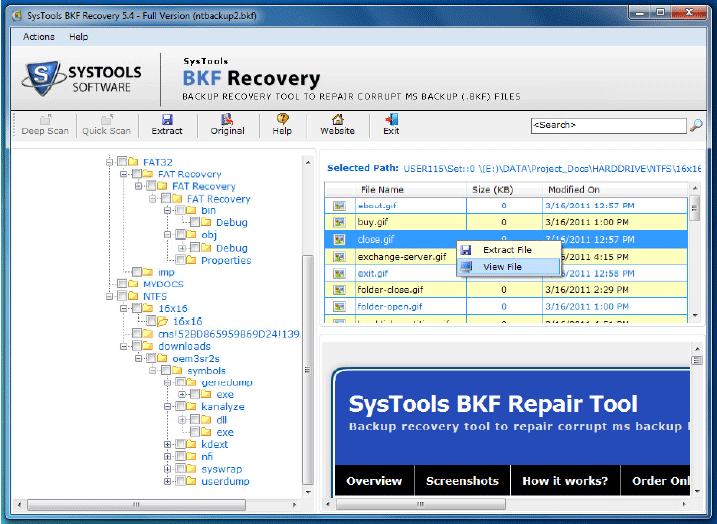Image resolution: width=717 pixels, height=524 pixels.
Task: Select the buy.gif file name
Action: (372, 222)
